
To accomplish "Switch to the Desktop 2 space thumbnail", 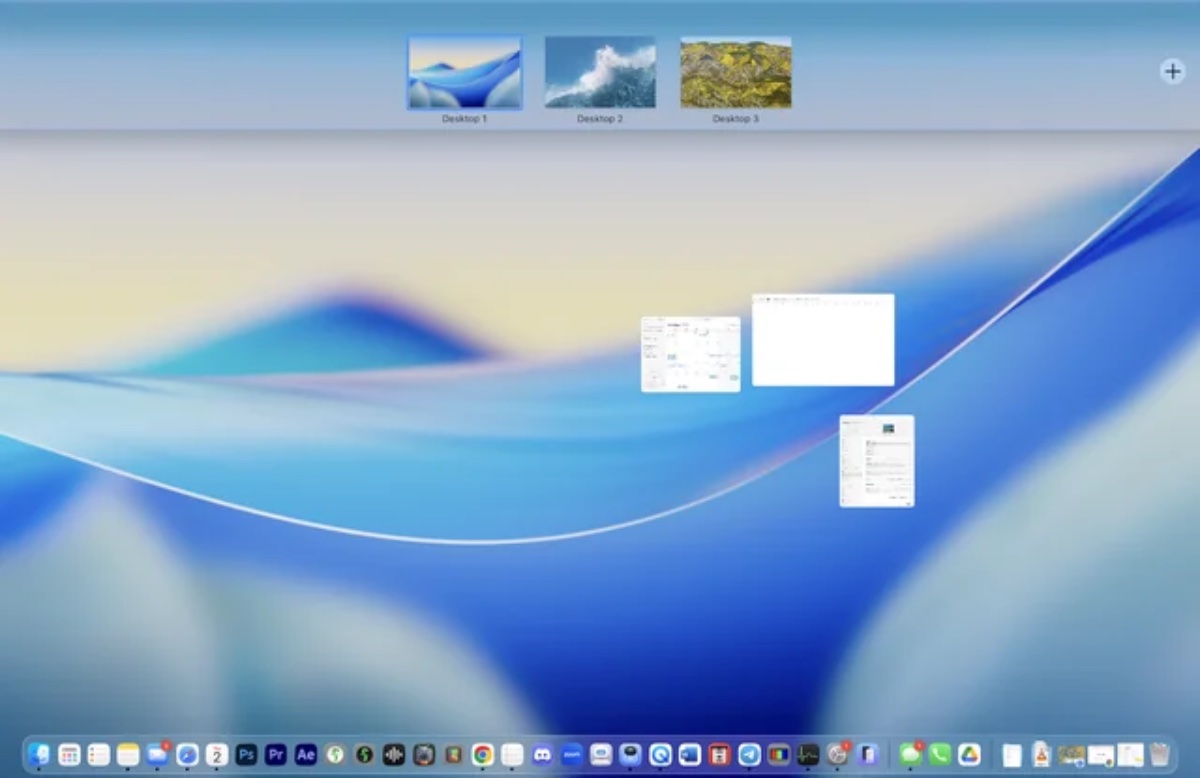I will [600, 73].
